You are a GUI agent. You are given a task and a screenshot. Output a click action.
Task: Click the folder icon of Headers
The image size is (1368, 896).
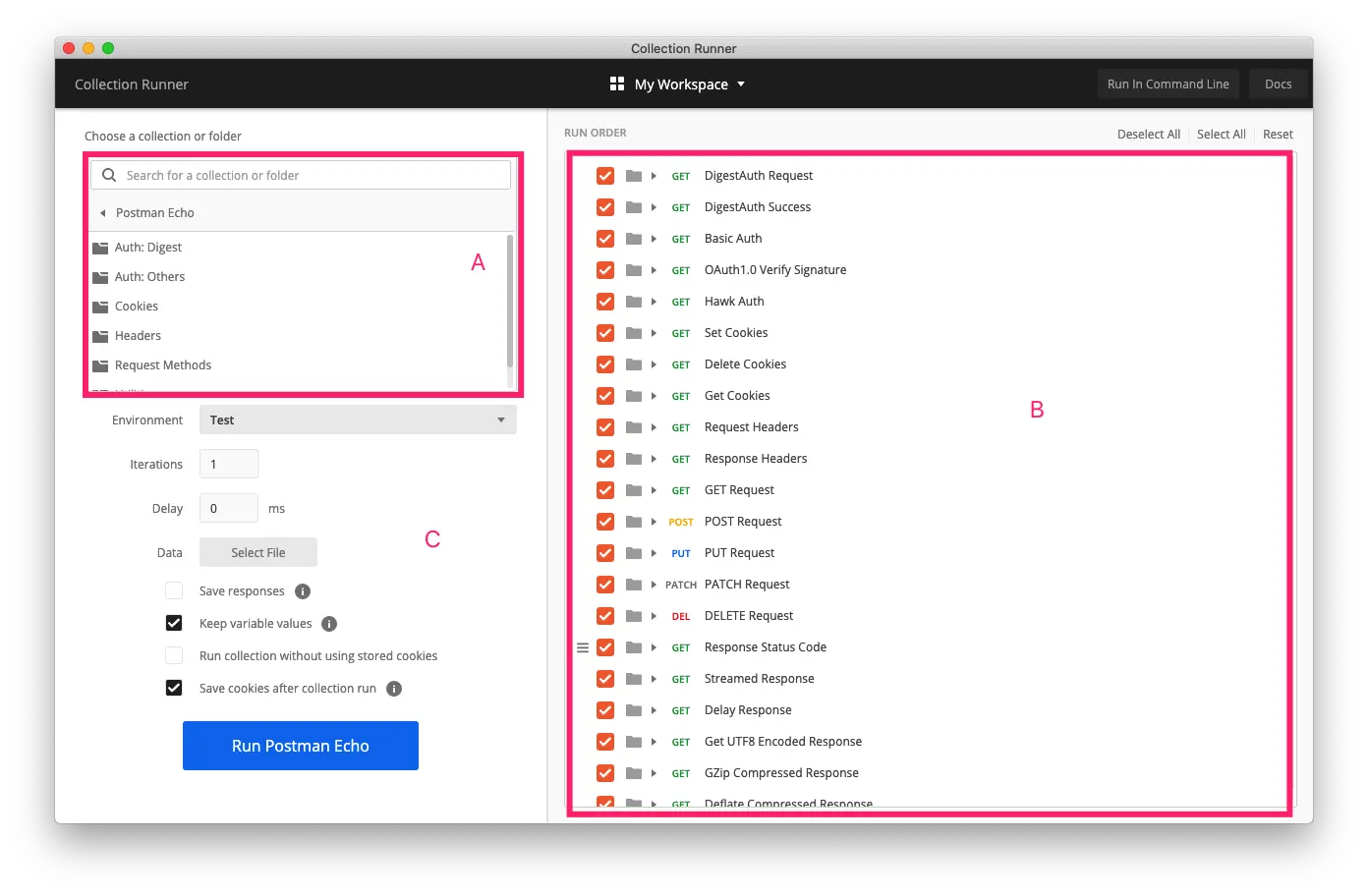pos(100,336)
